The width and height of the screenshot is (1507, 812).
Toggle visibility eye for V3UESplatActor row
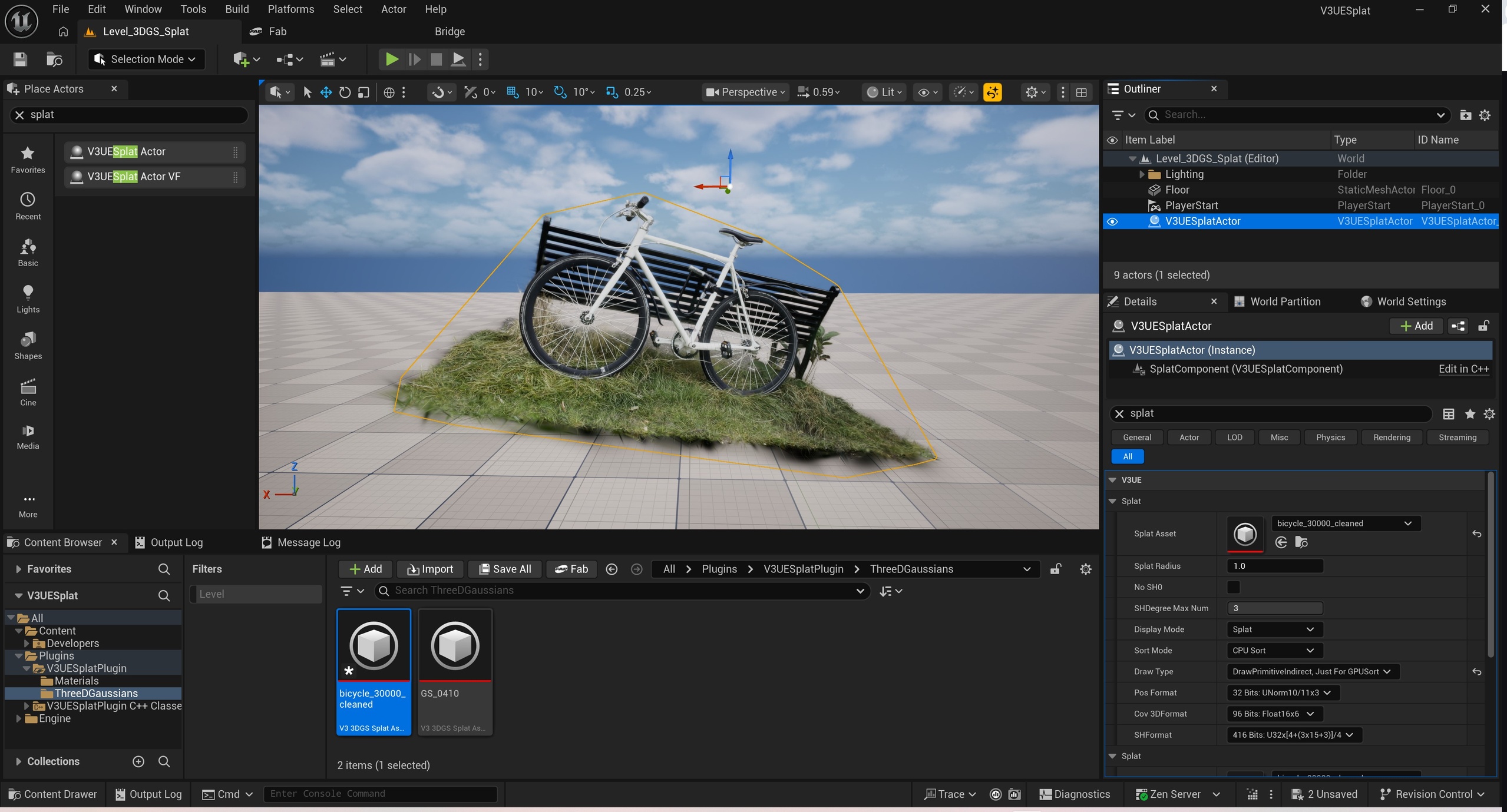tap(1112, 221)
